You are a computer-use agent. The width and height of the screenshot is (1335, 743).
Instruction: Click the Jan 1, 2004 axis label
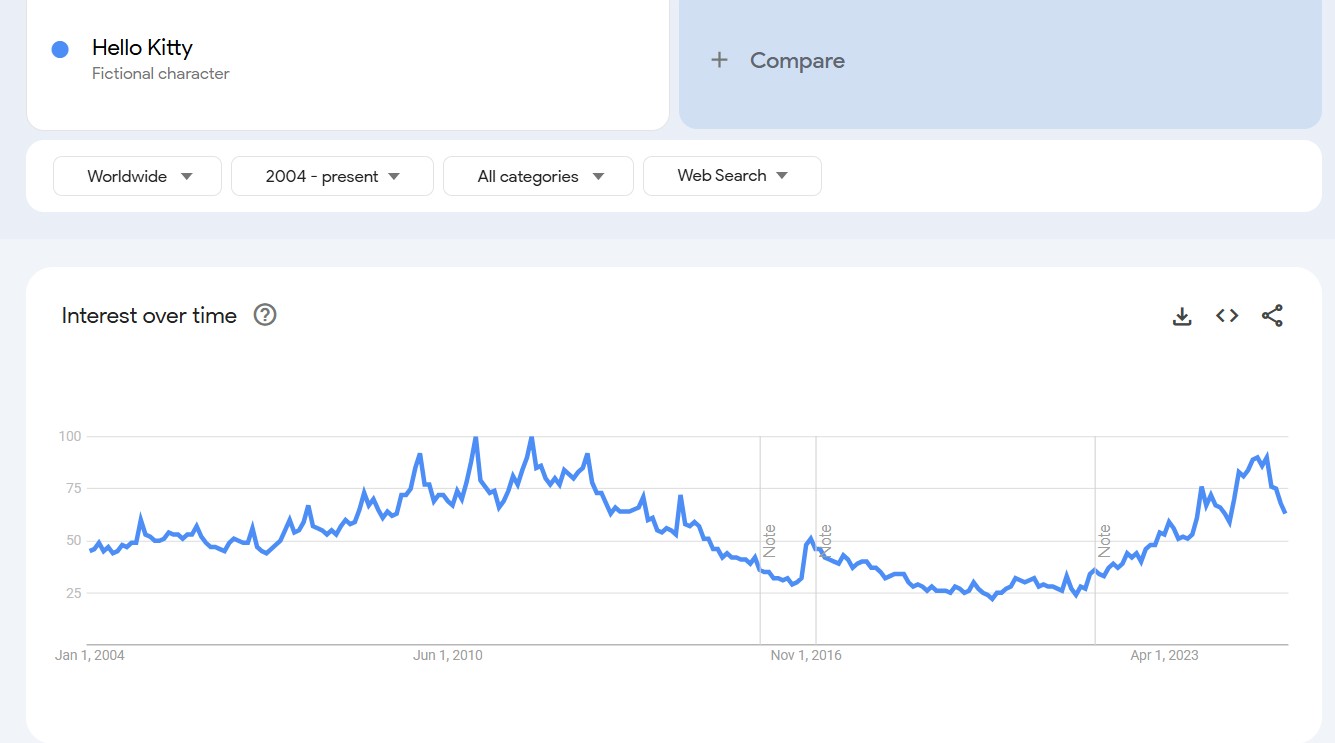(90, 656)
